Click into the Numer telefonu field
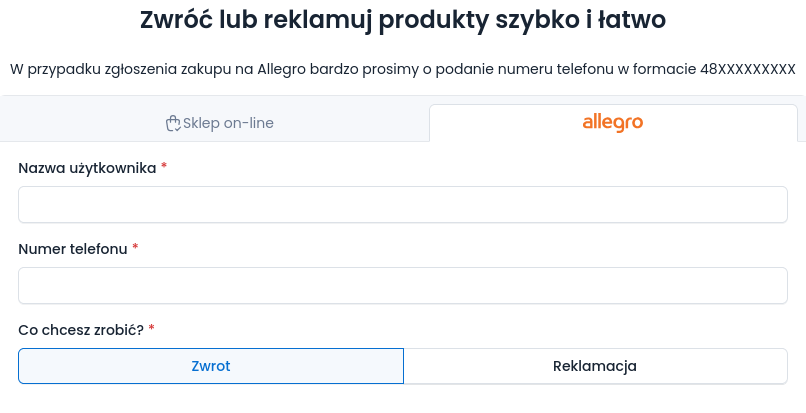Image resolution: width=806 pixels, height=413 pixels. pyautogui.click(x=403, y=285)
